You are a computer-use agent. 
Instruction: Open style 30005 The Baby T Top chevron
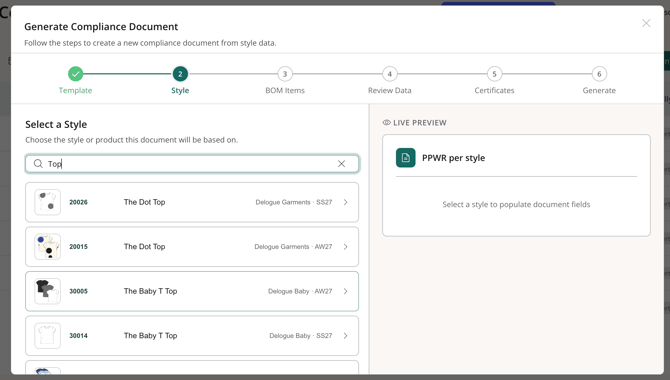[x=345, y=291]
